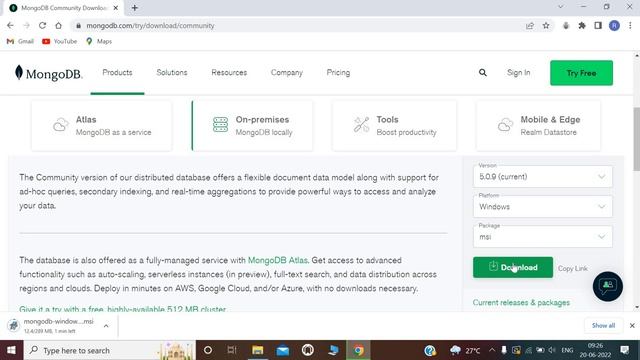Open Gmail bookmark

[20, 41]
